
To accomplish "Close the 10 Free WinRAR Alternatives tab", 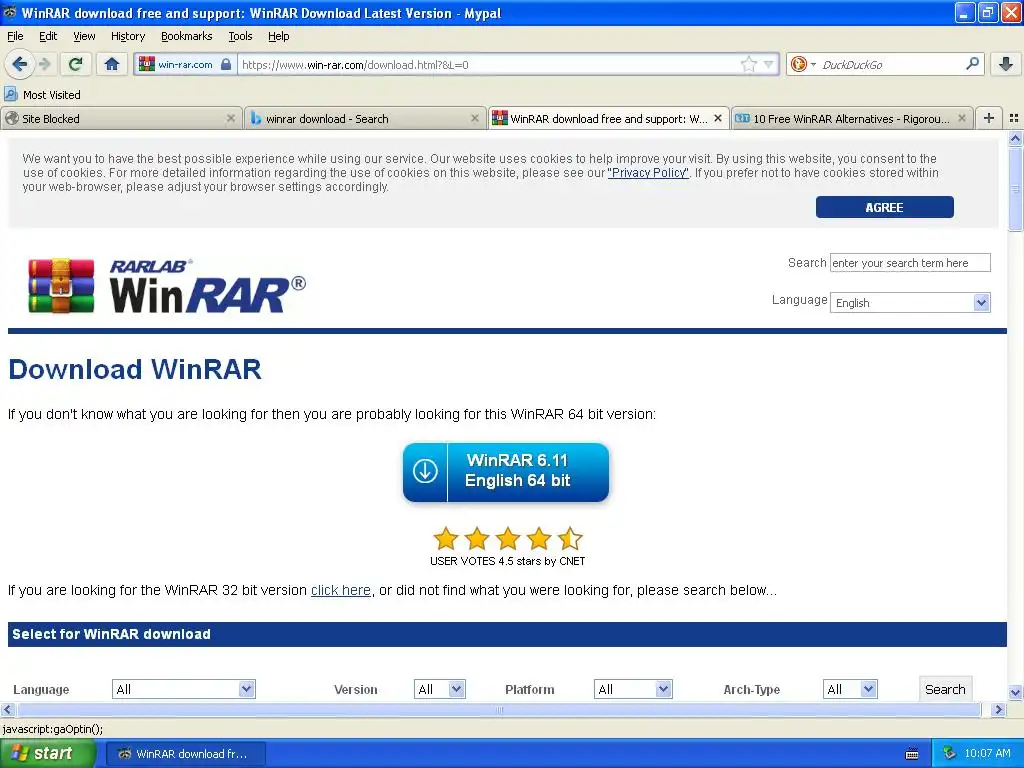I will pyautogui.click(x=961, y=118).
